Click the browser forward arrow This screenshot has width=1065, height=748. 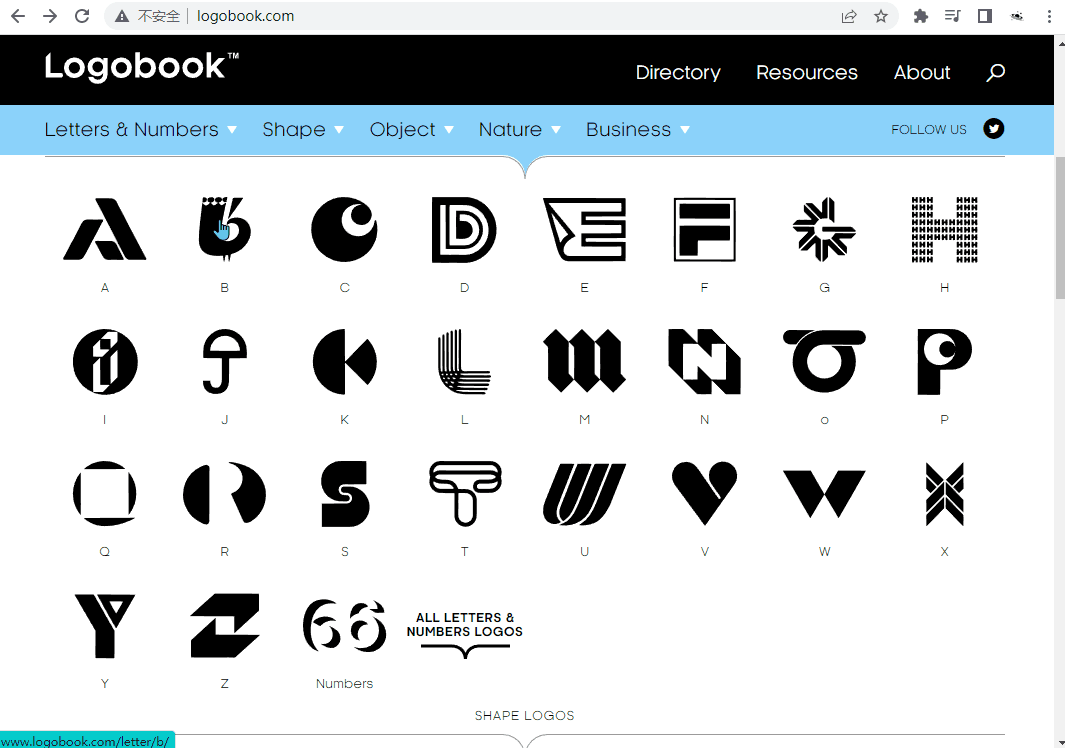[50, 16]
